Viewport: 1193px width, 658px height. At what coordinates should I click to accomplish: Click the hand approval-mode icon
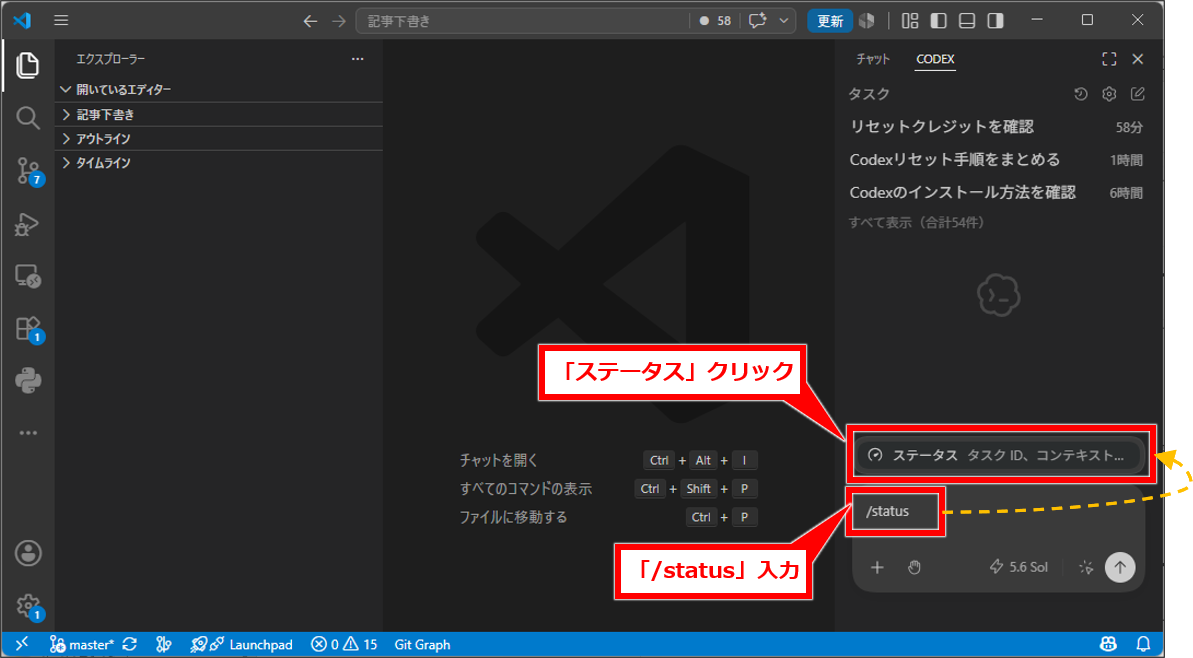point(914,567)
